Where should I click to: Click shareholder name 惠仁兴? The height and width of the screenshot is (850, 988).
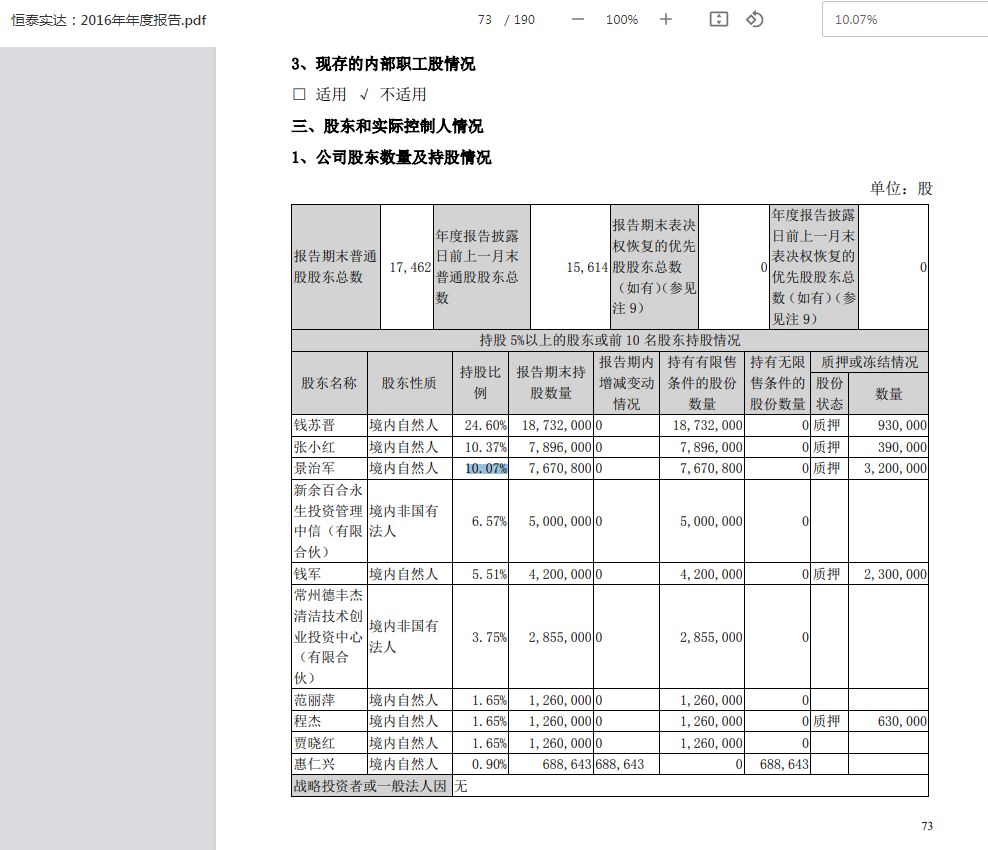314,764
